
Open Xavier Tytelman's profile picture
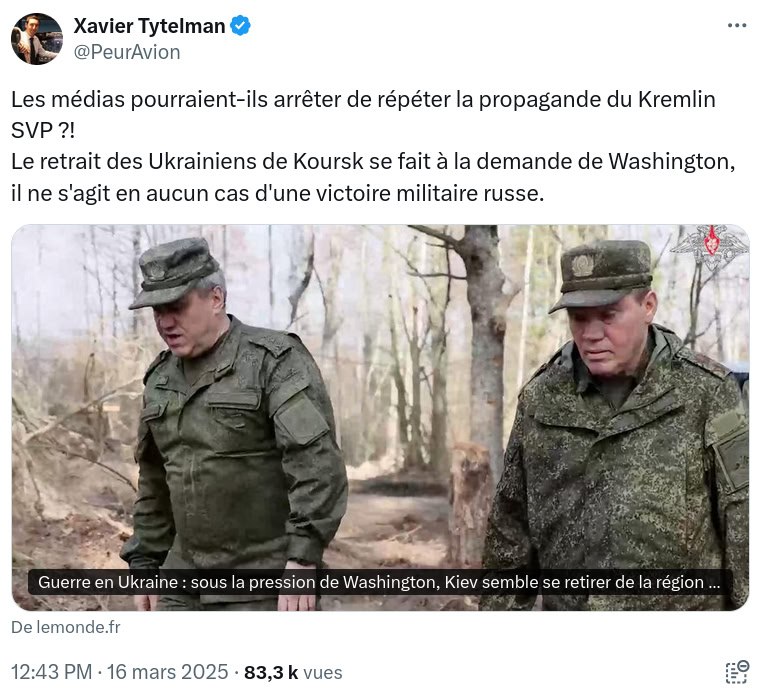[37, 39]
